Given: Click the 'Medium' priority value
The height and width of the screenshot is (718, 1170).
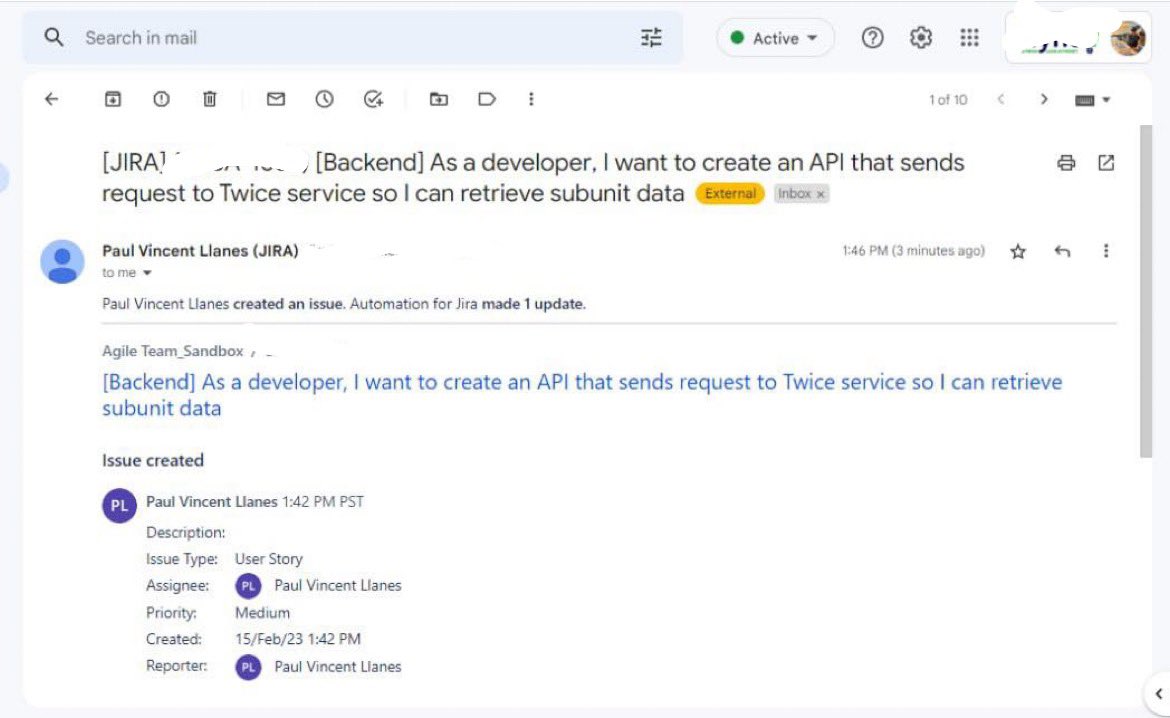Looking at the screenshot, I should (263, 613).
